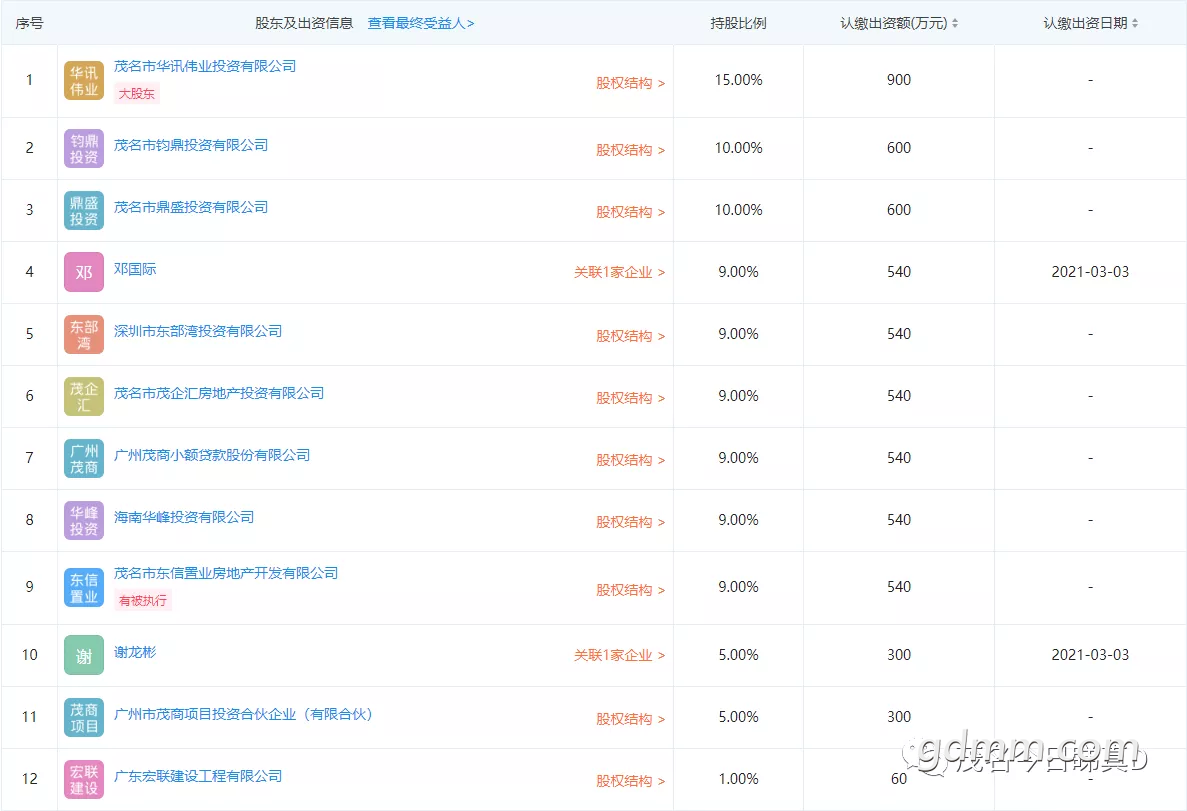The height and width of the screenshot is (811, 1187).
Task: Expand 股权结构 for 东信置业房地产开发
Action: (x=630, y=591)
